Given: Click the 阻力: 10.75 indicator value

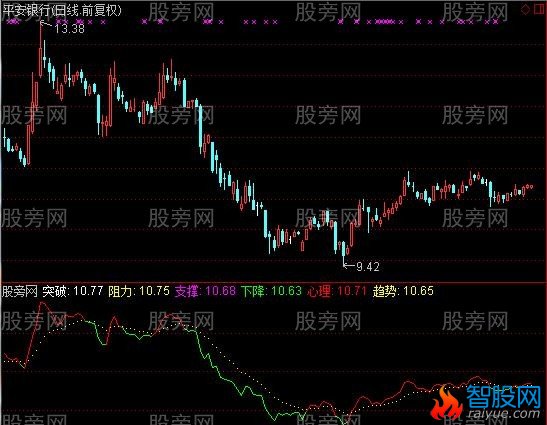Looking at the screenshot, I should [x=139, y=291].
